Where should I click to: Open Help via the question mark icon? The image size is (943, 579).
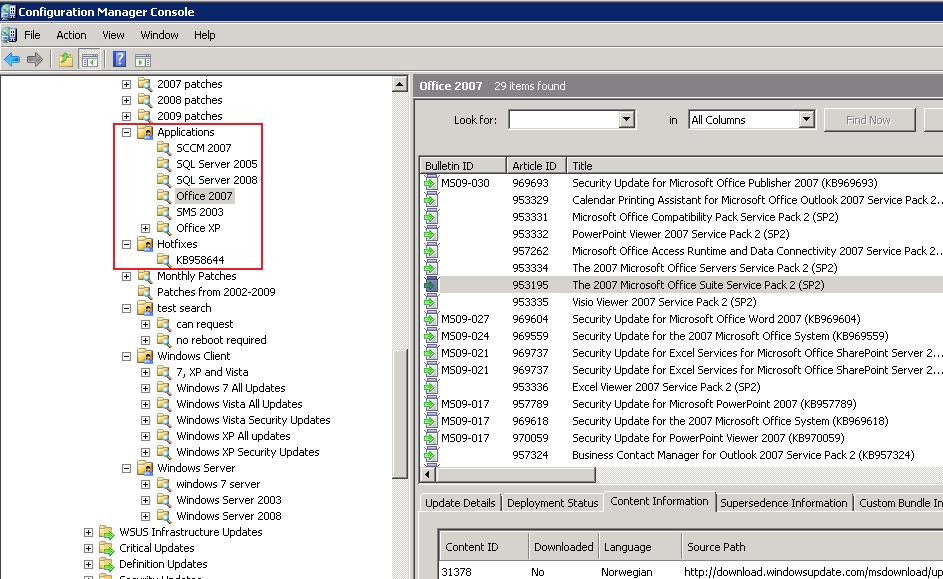tap(120, 59)
